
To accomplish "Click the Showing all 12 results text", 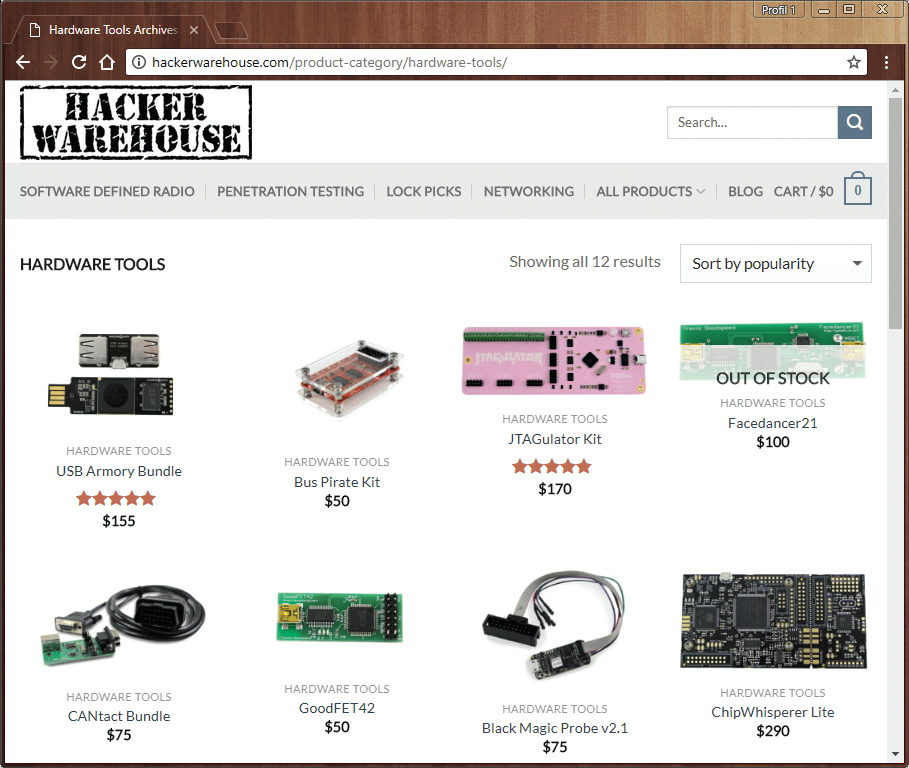I will point(585,262).
